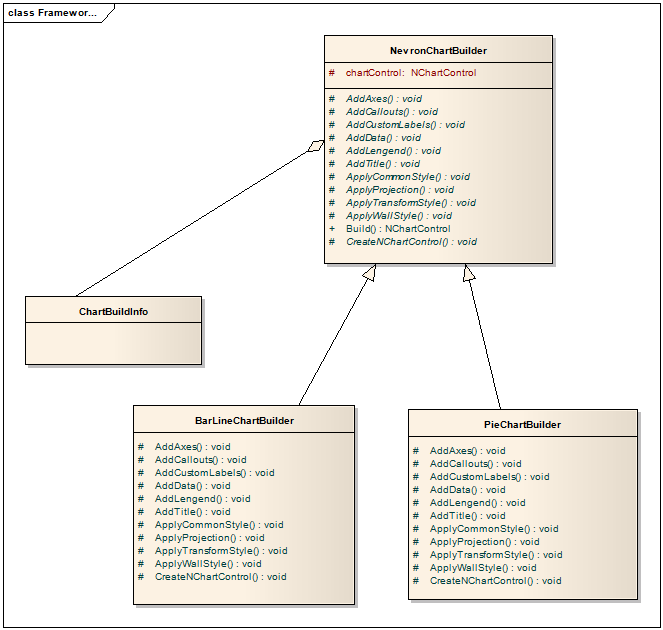Viewport: 663px width, 630px height.
Task: Select the BarLineChartBuilder class title
Action: point(244,420)
